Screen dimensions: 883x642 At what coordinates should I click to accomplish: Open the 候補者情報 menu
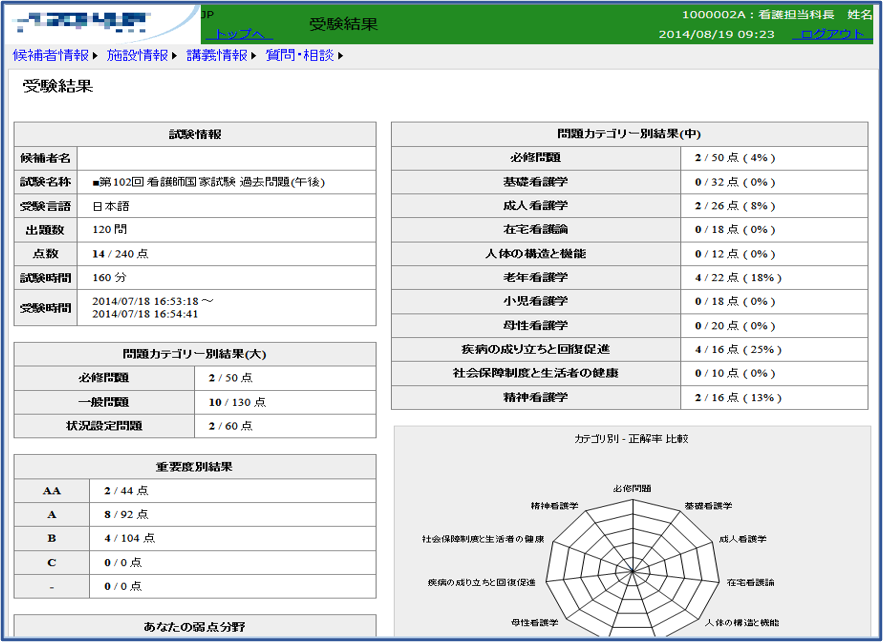click(x=51, y=55)
